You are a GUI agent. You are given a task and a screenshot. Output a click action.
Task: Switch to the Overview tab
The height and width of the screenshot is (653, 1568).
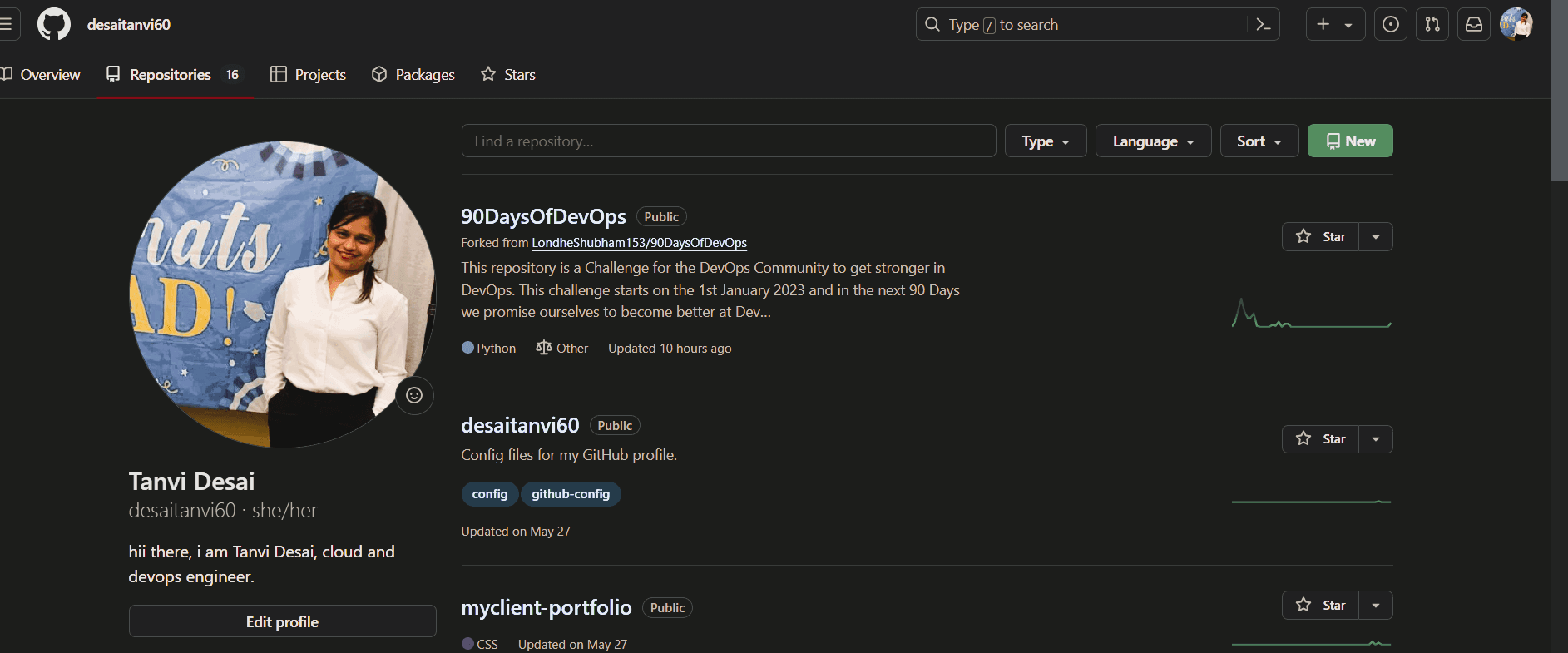(41, 75)
